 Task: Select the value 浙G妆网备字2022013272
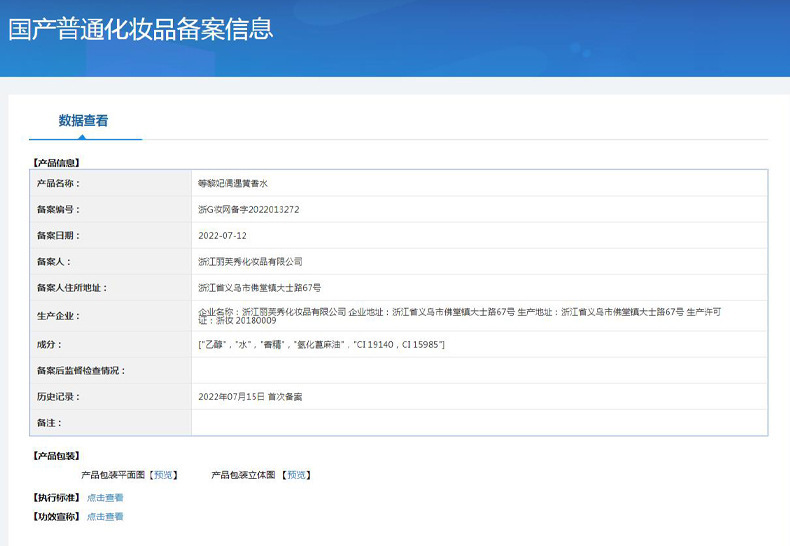pyautogui.click(x=248, y=210)
